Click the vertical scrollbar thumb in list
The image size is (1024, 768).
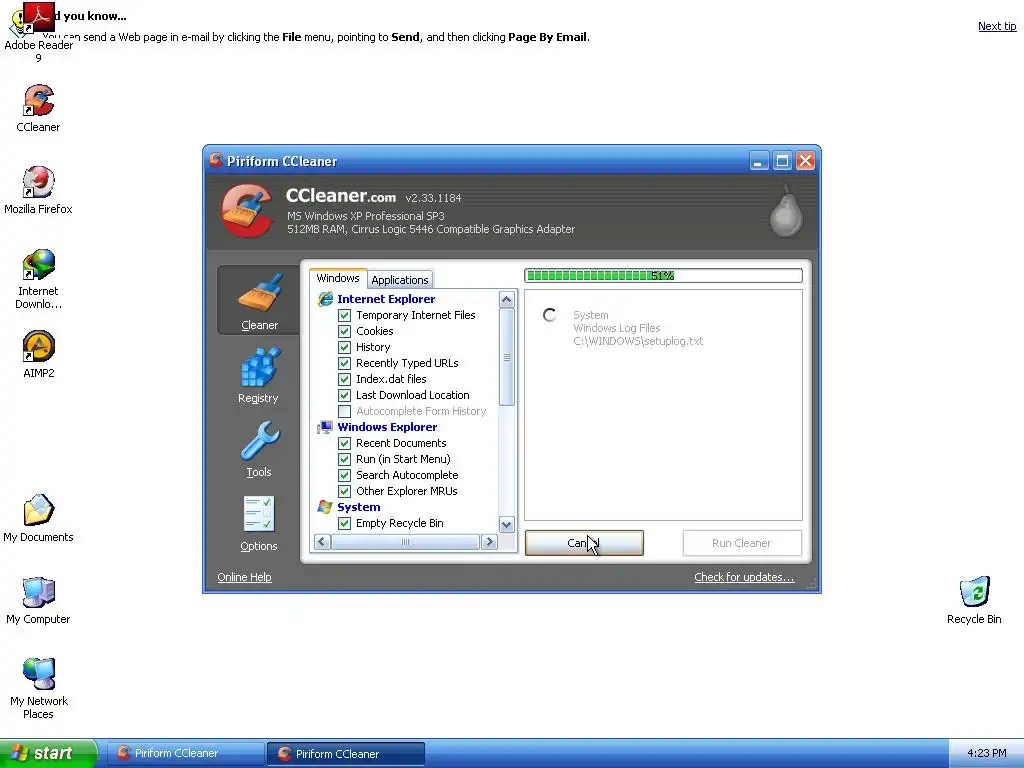coord(506,357)
